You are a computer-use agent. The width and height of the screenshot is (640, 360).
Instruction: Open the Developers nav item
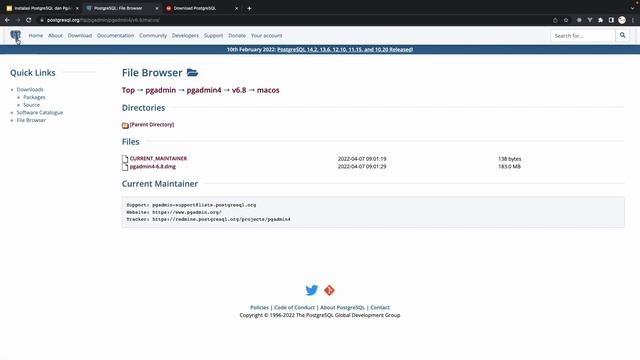pyautogui.click(x=185, y=36)
